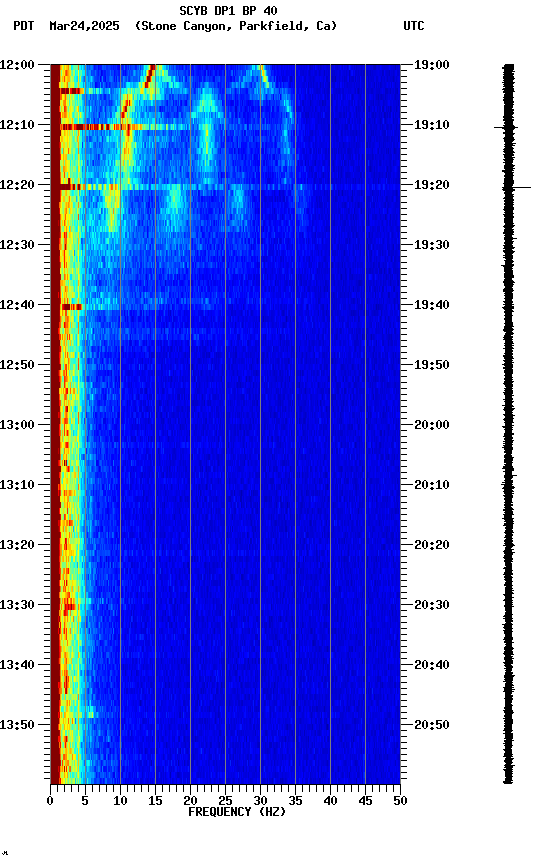Click the '20:20' UTC time label
The width and height of the screenshot is (552, 864).
pyautogui.click(x=432, y=546)
